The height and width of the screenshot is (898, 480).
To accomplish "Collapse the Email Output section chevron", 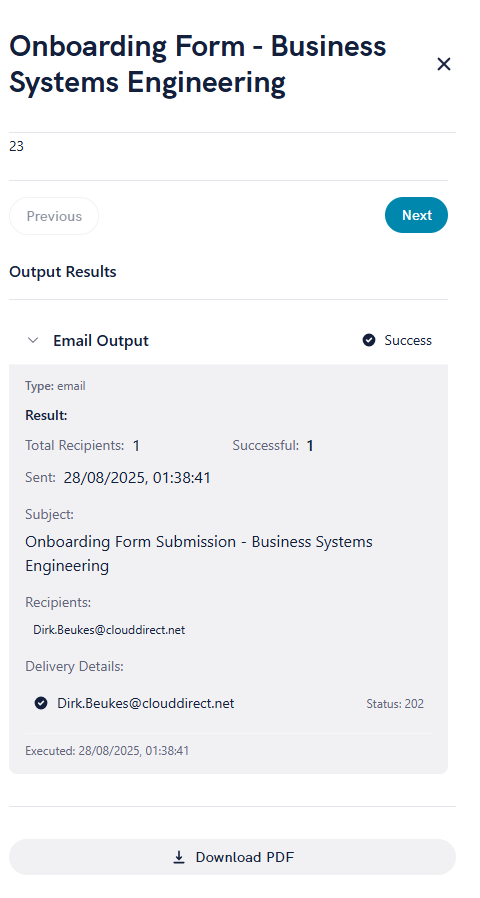I will tap(33, 340).
